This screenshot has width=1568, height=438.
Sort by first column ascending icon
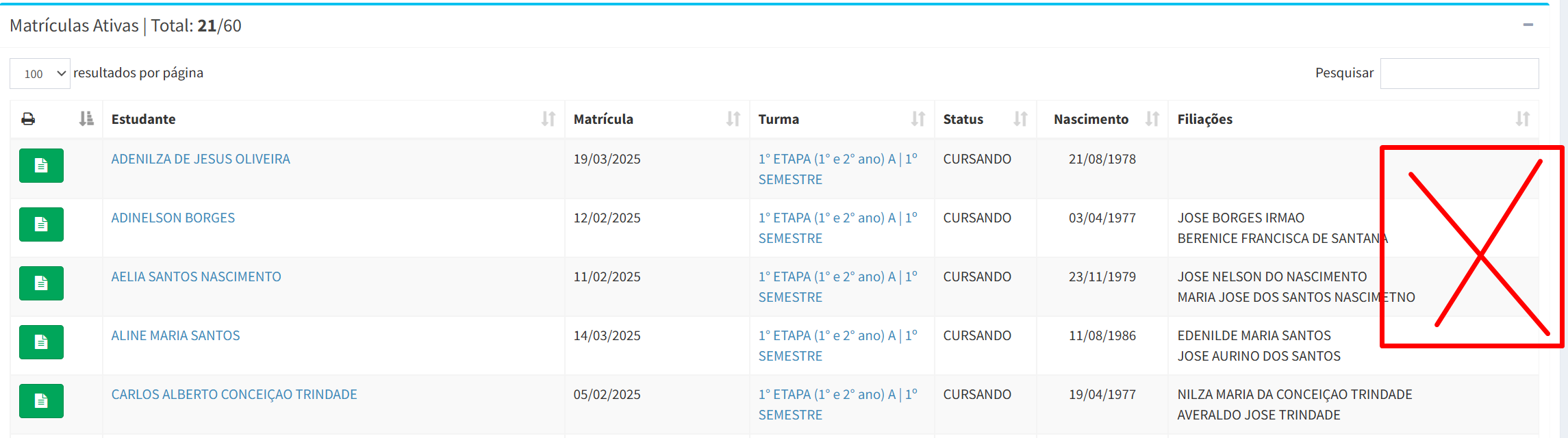[x=86, y=119]
